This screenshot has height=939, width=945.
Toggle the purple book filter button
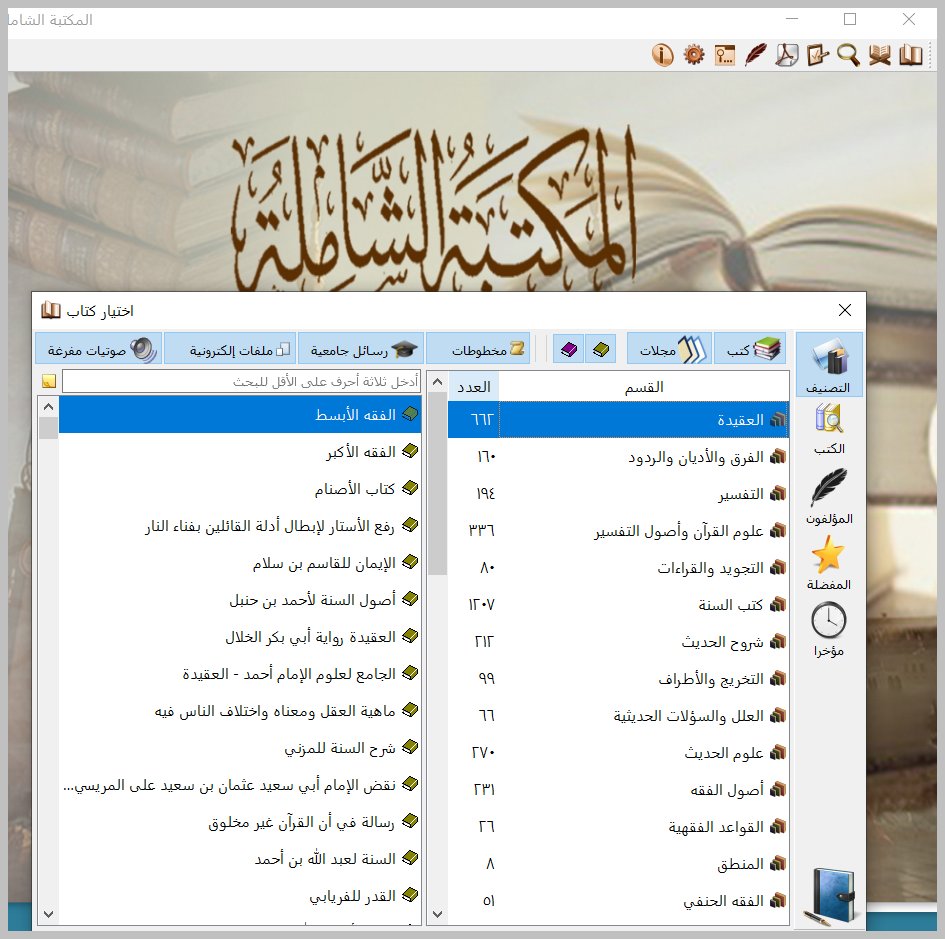pos(569,349)
